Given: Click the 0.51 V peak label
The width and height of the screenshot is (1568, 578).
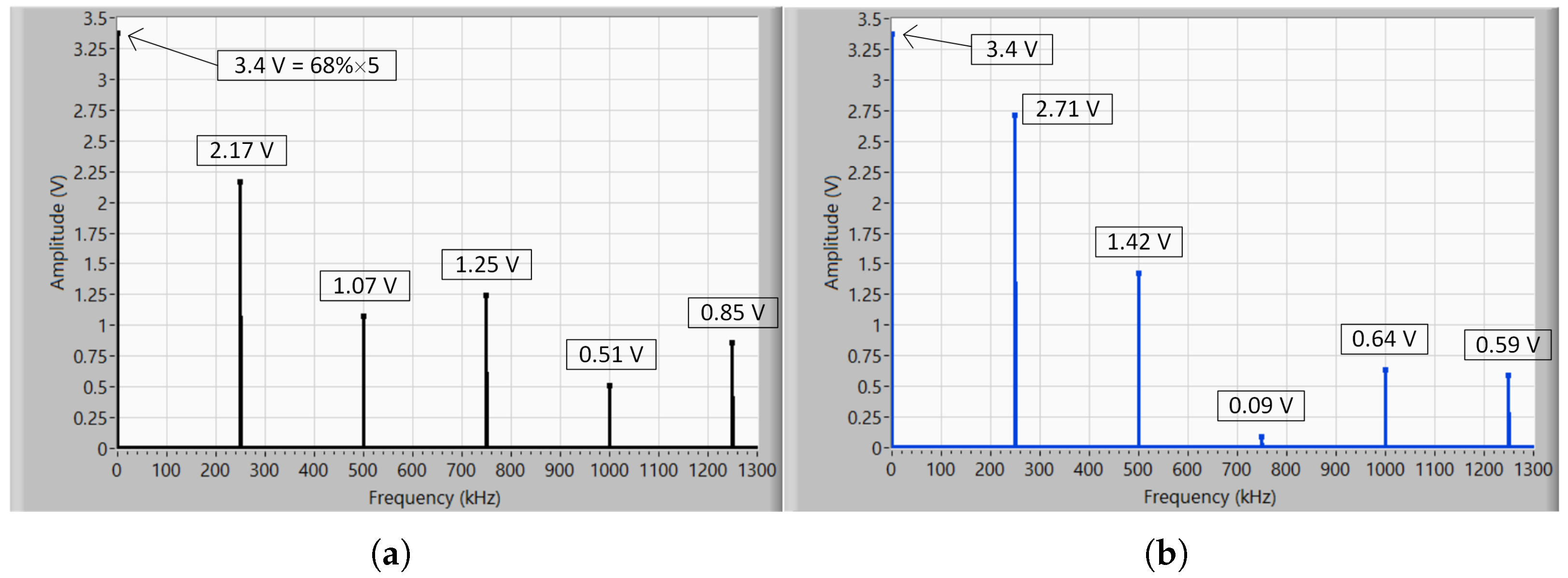Looking at the screenshot, I should [611, 354].
